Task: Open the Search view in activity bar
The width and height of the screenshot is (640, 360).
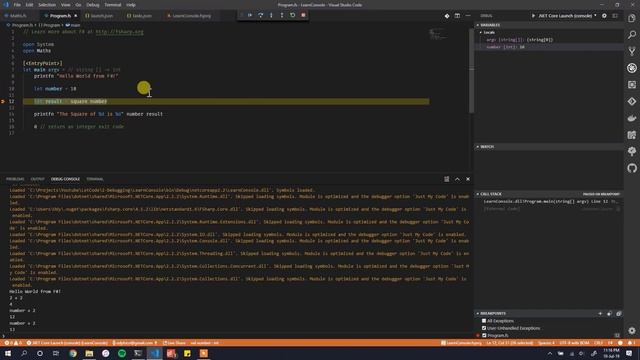Action: pyautogui.click(x=632, y=35)
